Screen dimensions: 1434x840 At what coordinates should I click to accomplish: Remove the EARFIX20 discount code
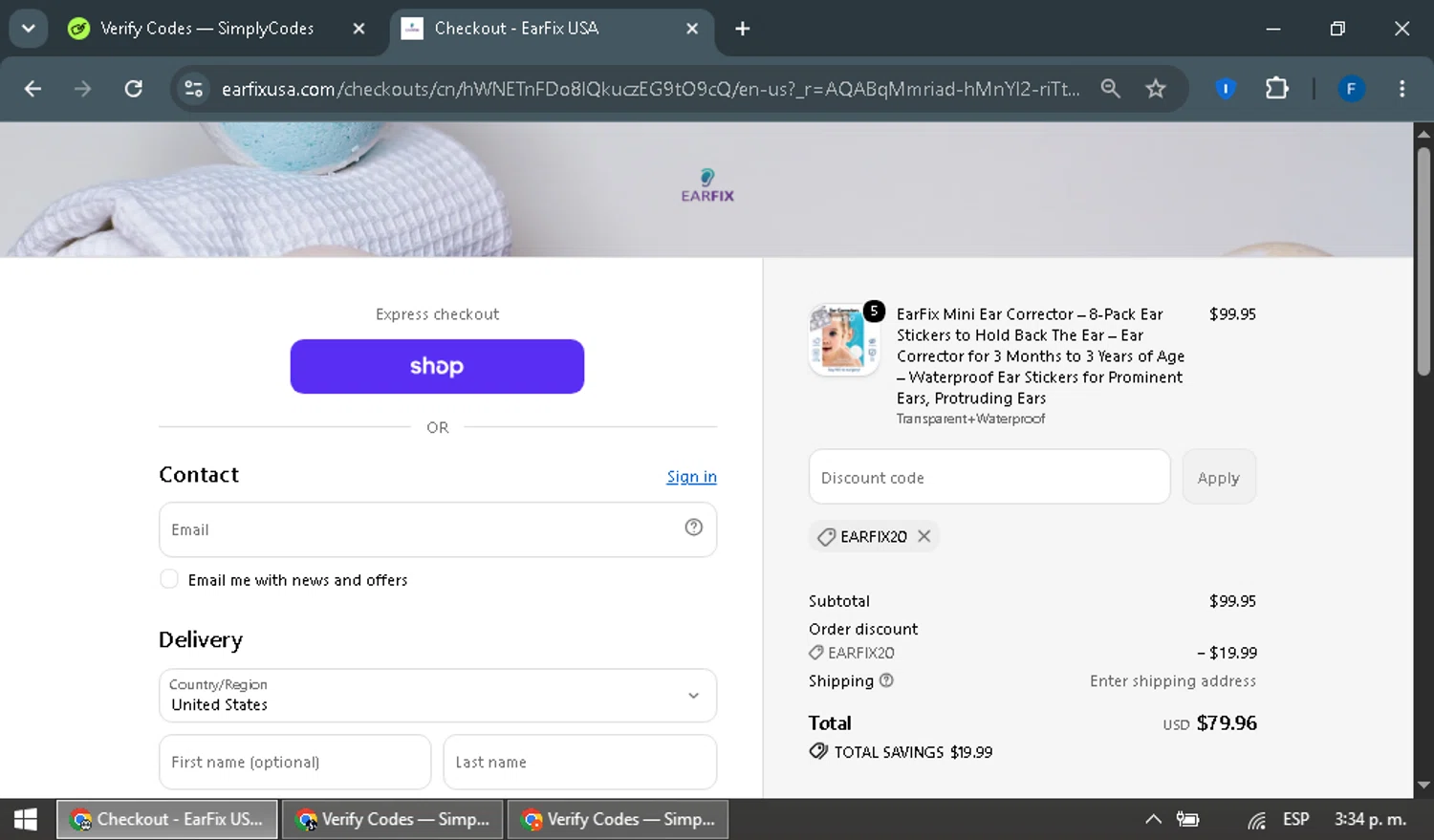tap(923, 536)
